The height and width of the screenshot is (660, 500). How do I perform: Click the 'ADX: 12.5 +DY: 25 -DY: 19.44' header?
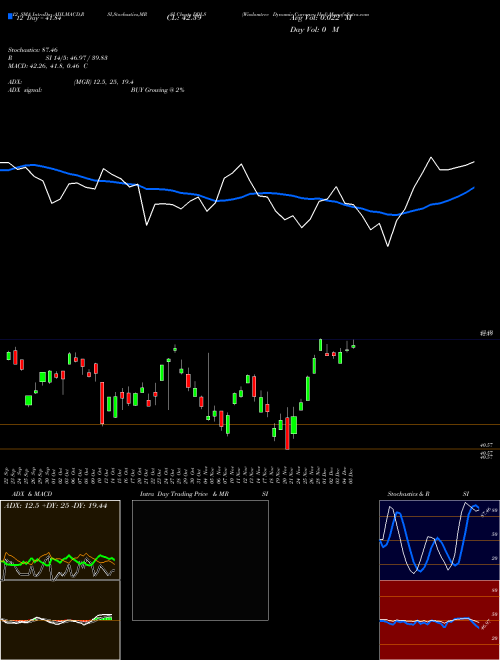[54, 506]
